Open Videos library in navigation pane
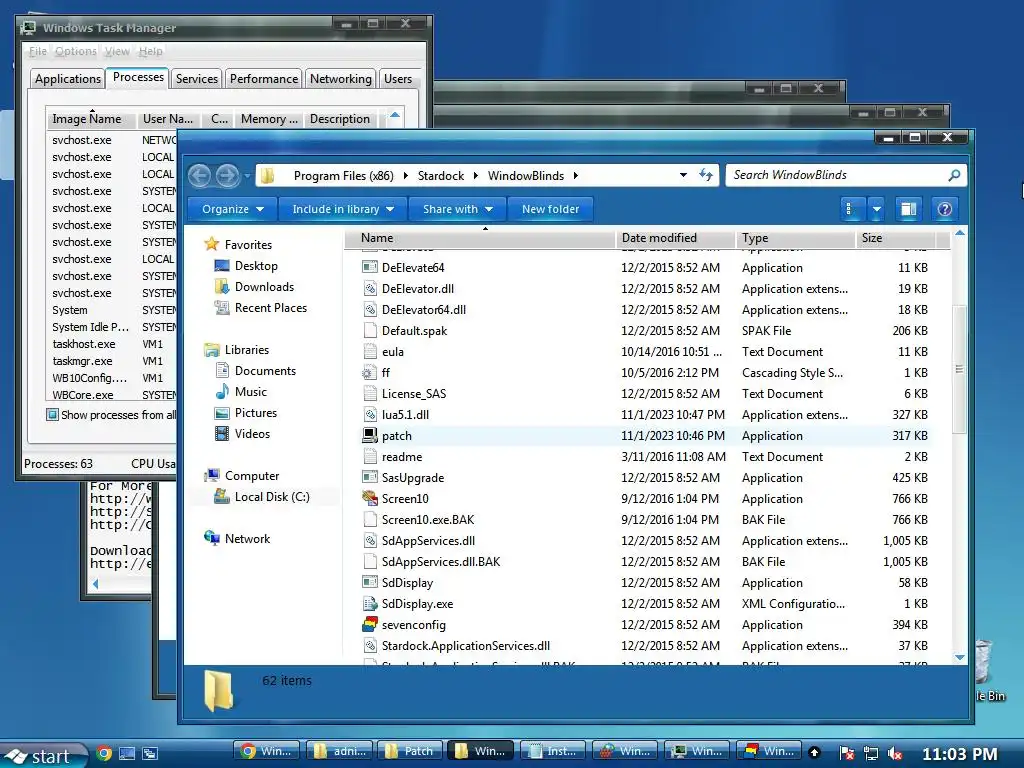This screenshot has height=768, width=1024. pyautogui.click(x=252, y=434)
